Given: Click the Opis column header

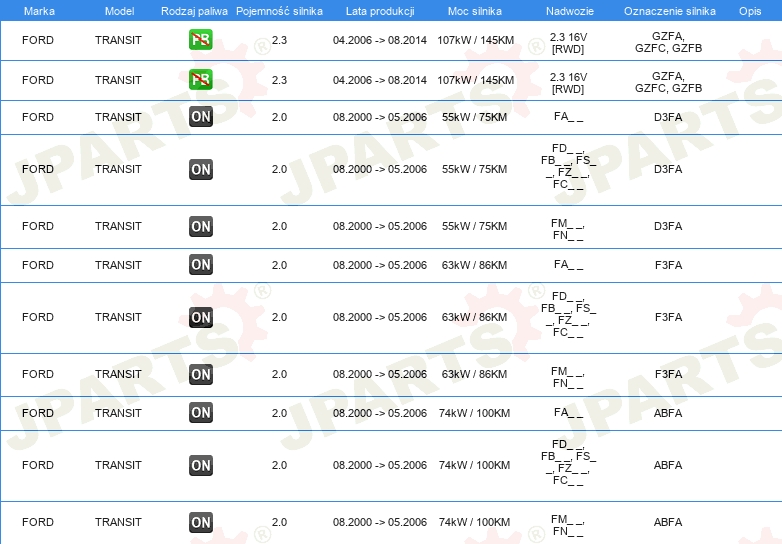Looking at the screenshot, I should 749,10.
